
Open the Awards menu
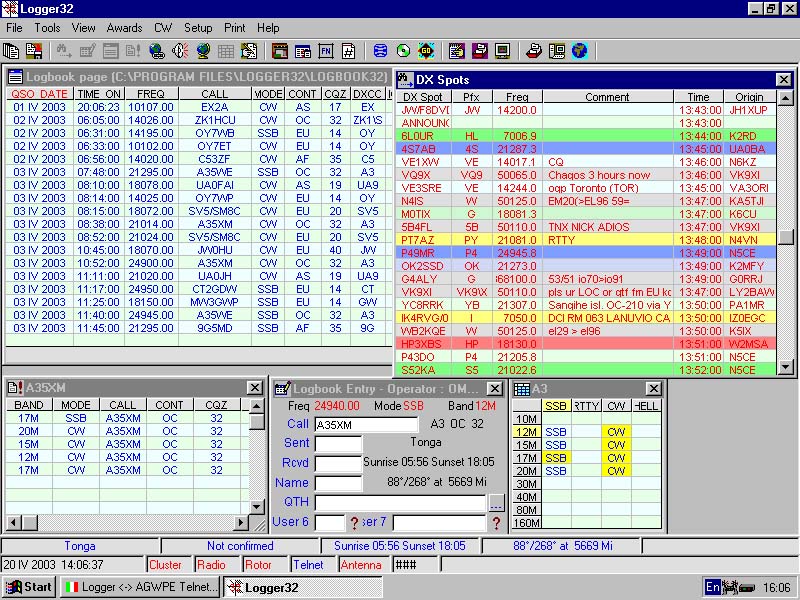(124, 28)
